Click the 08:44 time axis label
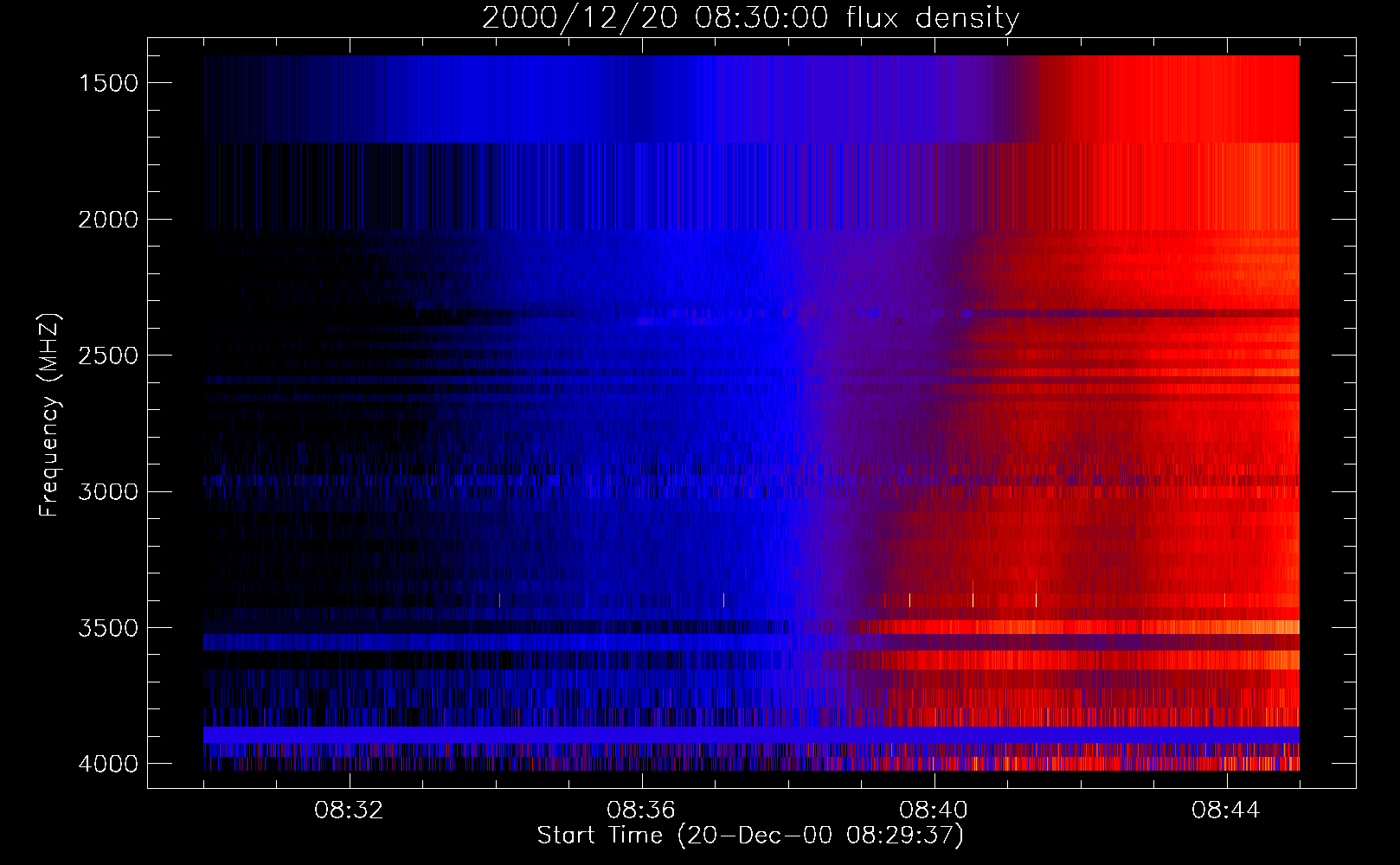 (x=1227, y=811)
